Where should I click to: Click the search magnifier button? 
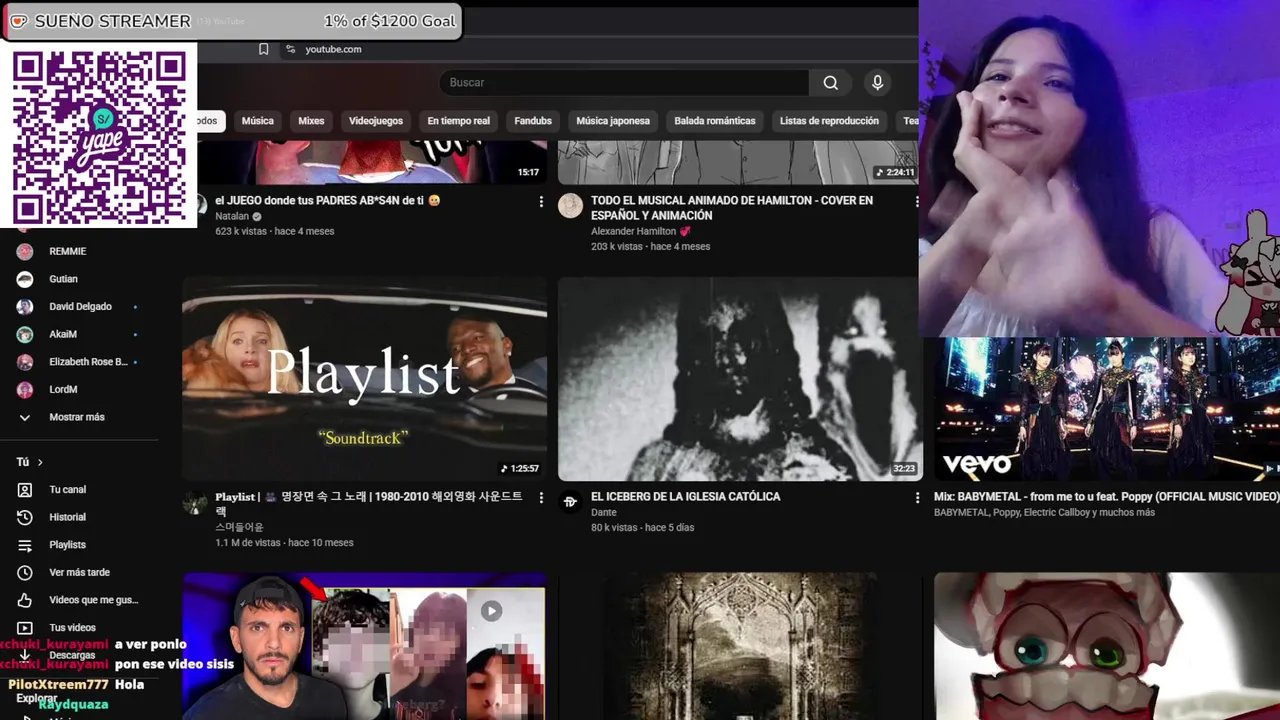pos(830,83)
